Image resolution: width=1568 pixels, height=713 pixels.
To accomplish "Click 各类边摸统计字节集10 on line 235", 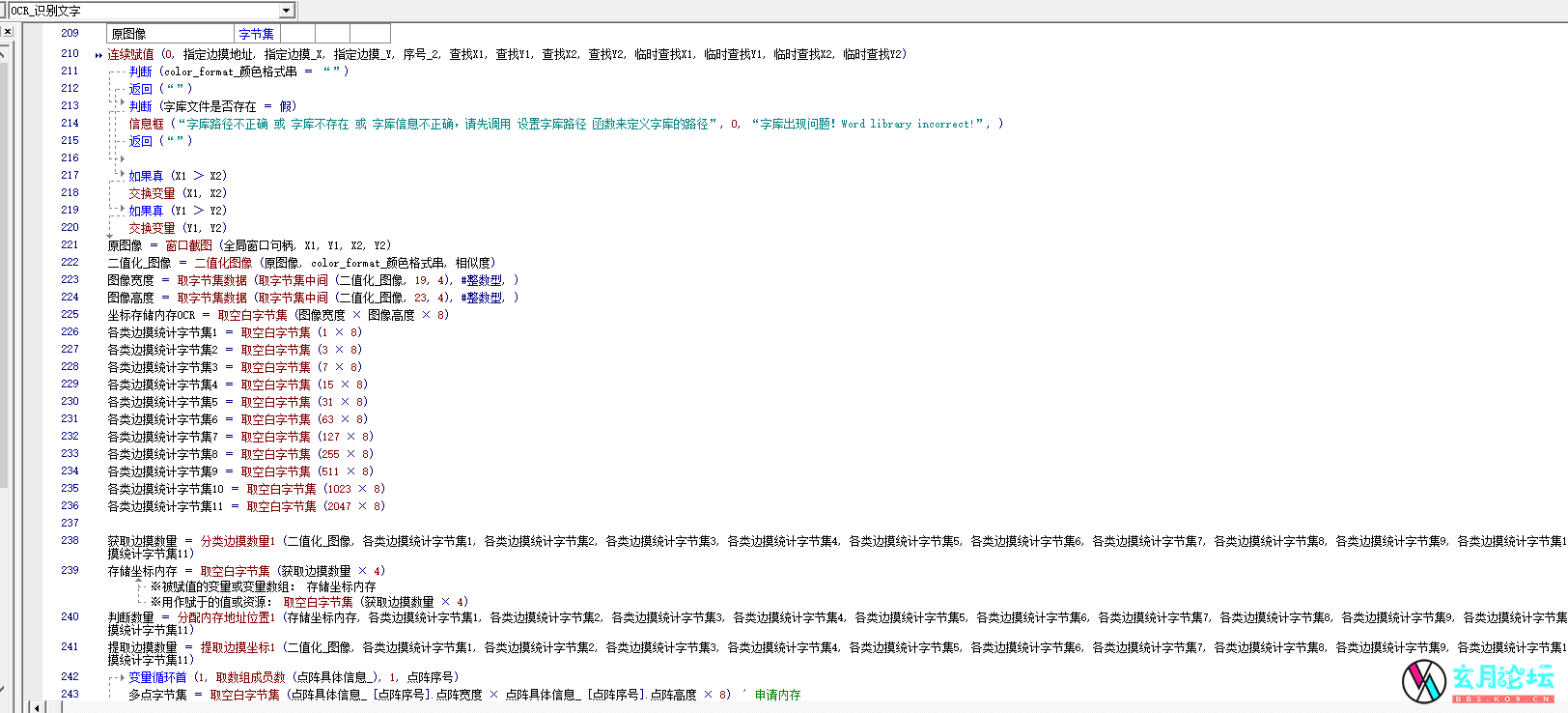I will tap(166, 489).
